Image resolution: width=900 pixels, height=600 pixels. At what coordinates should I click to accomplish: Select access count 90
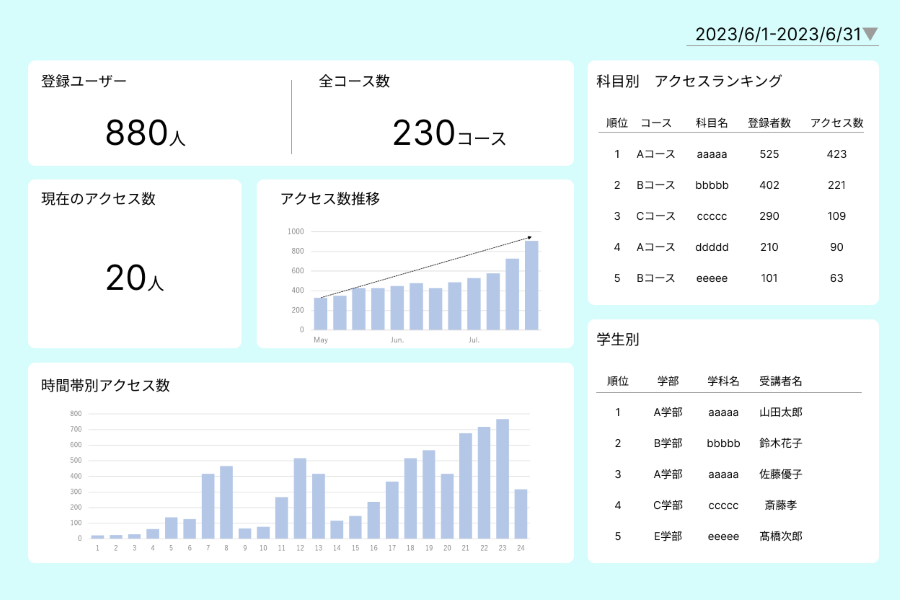836,247
